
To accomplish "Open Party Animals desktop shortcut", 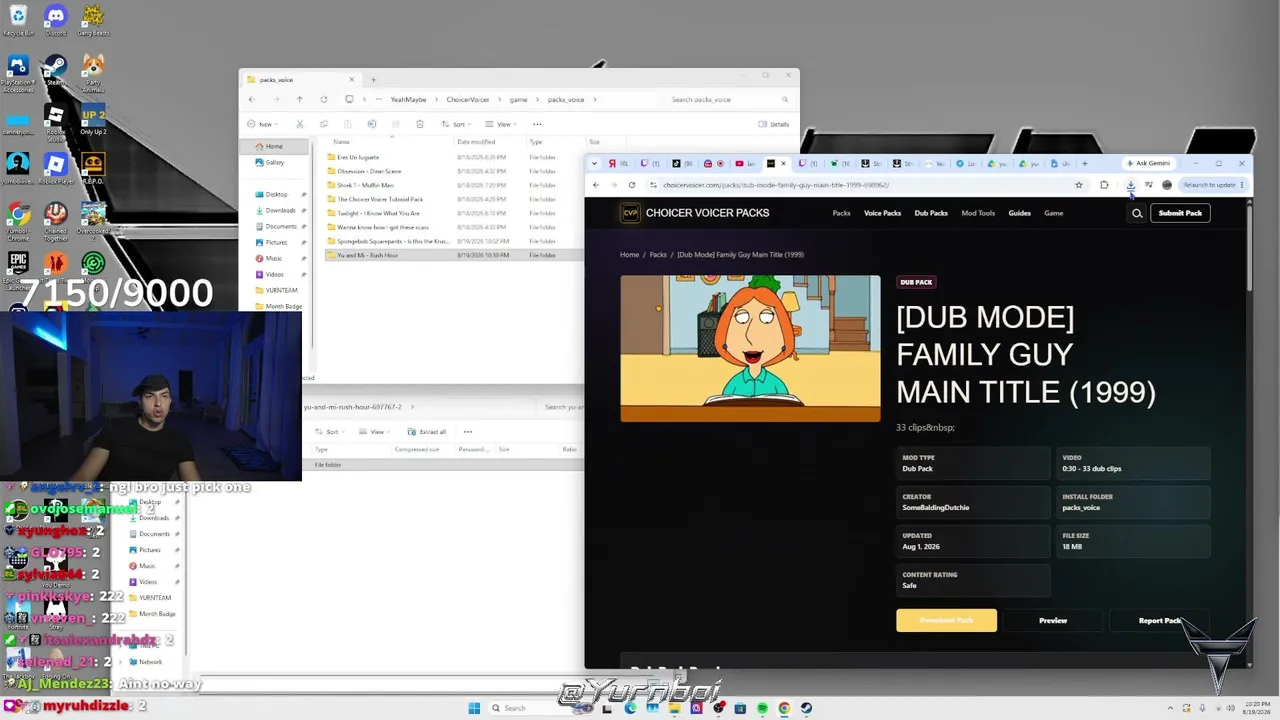I will (93, 72).
